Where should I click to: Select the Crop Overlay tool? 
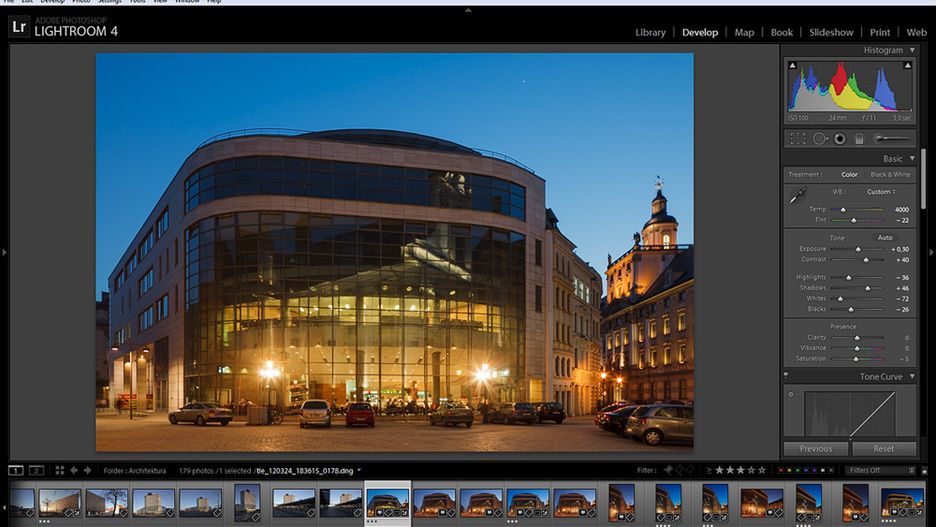pos(797,139)
